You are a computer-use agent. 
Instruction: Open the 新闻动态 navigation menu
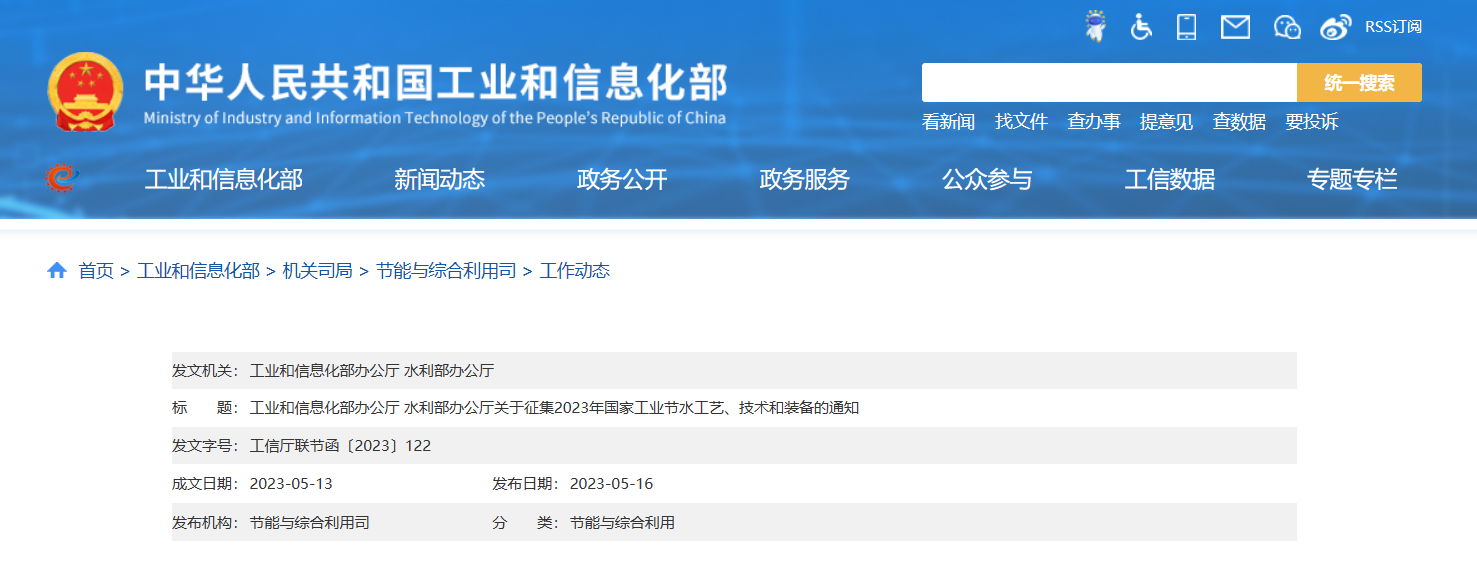[x=439, y=180]
